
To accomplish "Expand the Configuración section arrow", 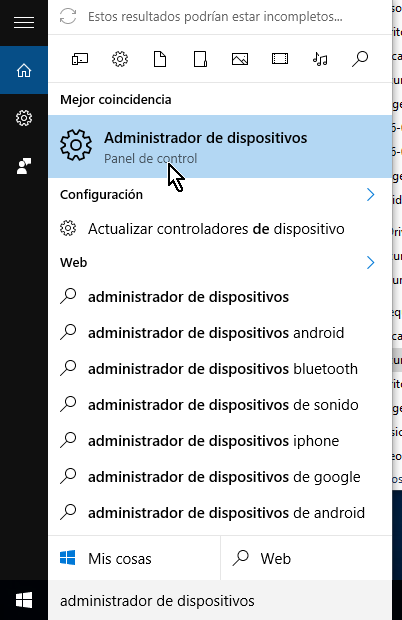I will click(x=370, y=195).
